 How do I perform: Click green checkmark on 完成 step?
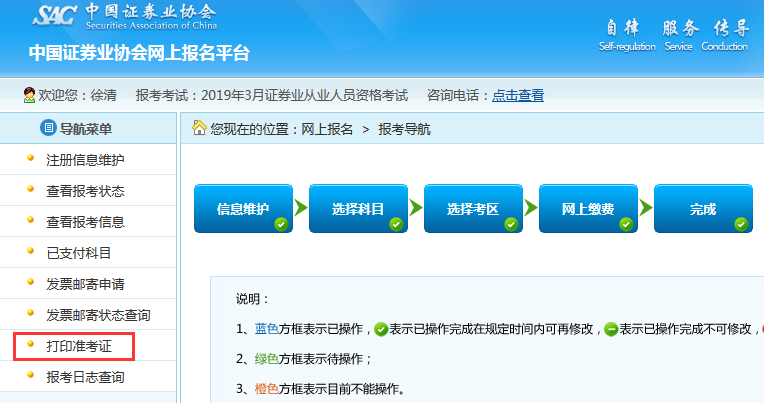coord(741,224)
